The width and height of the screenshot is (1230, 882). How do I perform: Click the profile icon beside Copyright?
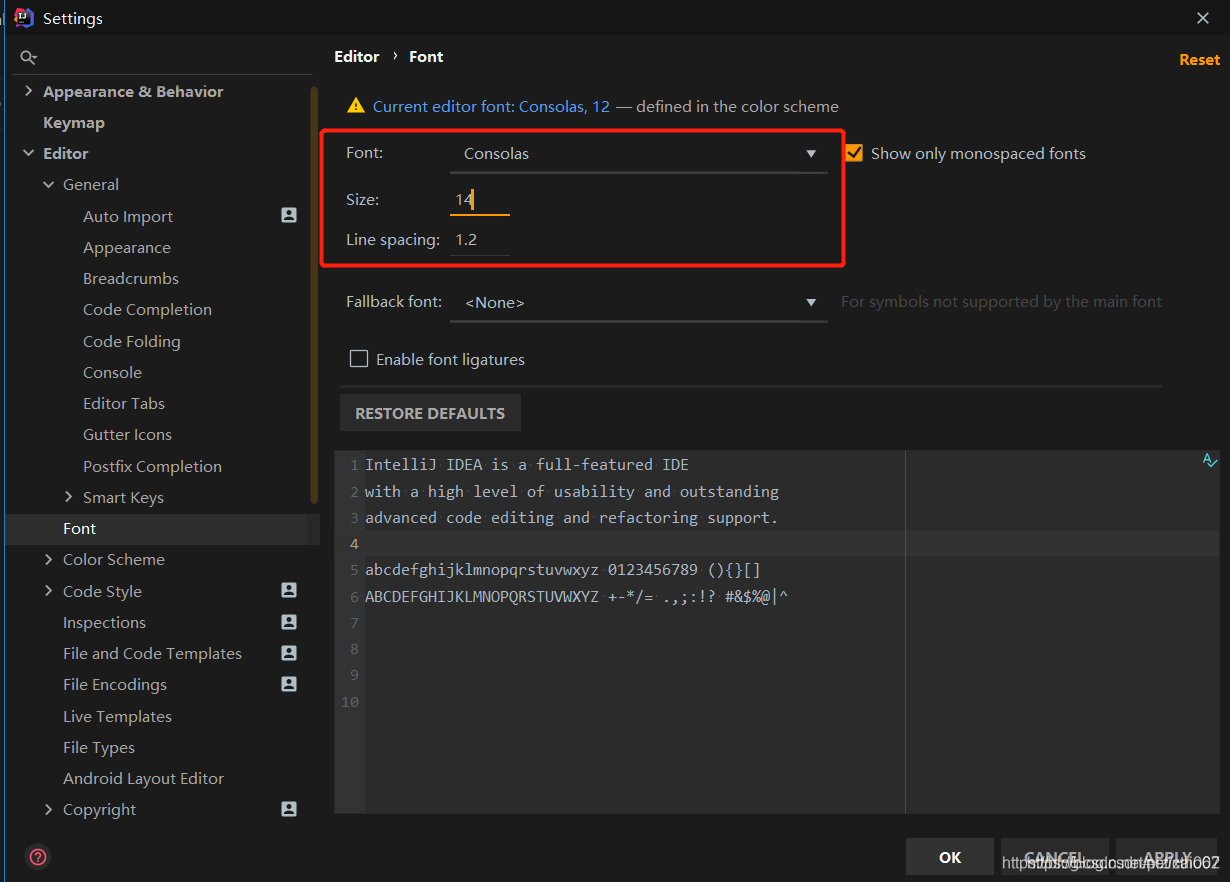(x=289, y=809)
